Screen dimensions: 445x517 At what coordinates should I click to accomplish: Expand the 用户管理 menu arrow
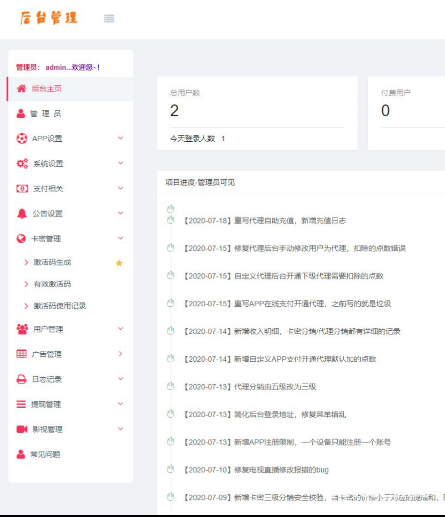tap(121, 328)
